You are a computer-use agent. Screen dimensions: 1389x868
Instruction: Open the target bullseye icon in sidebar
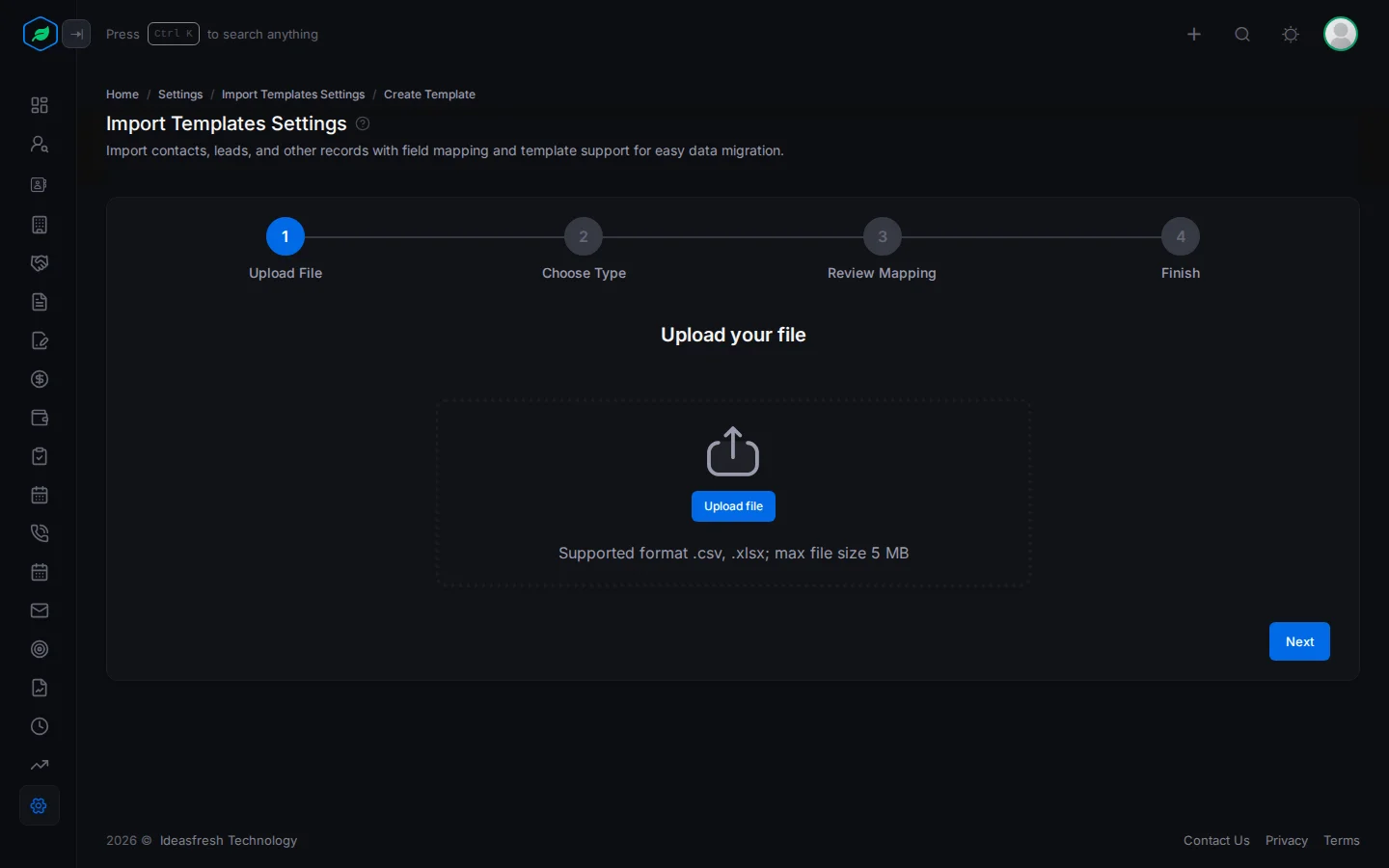[x=40, y=649]
